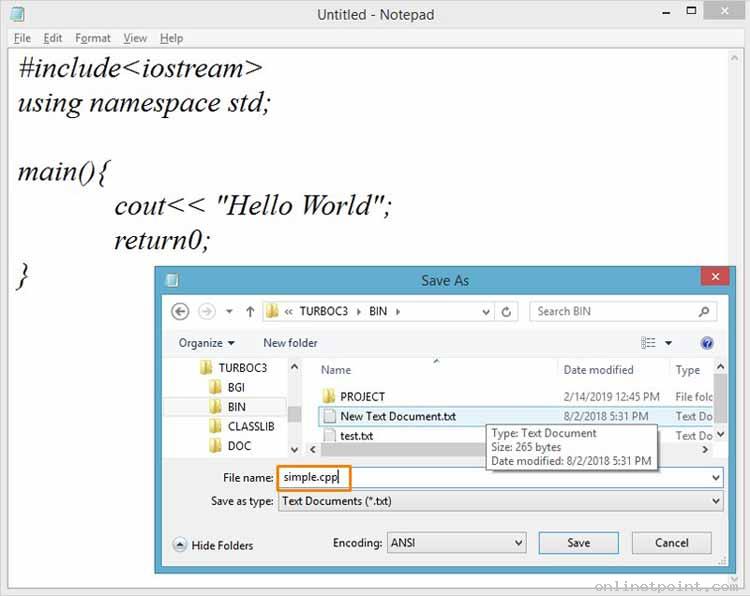Click PROJECT folder icon
The image size is (750, 596).
coord(329,397)
